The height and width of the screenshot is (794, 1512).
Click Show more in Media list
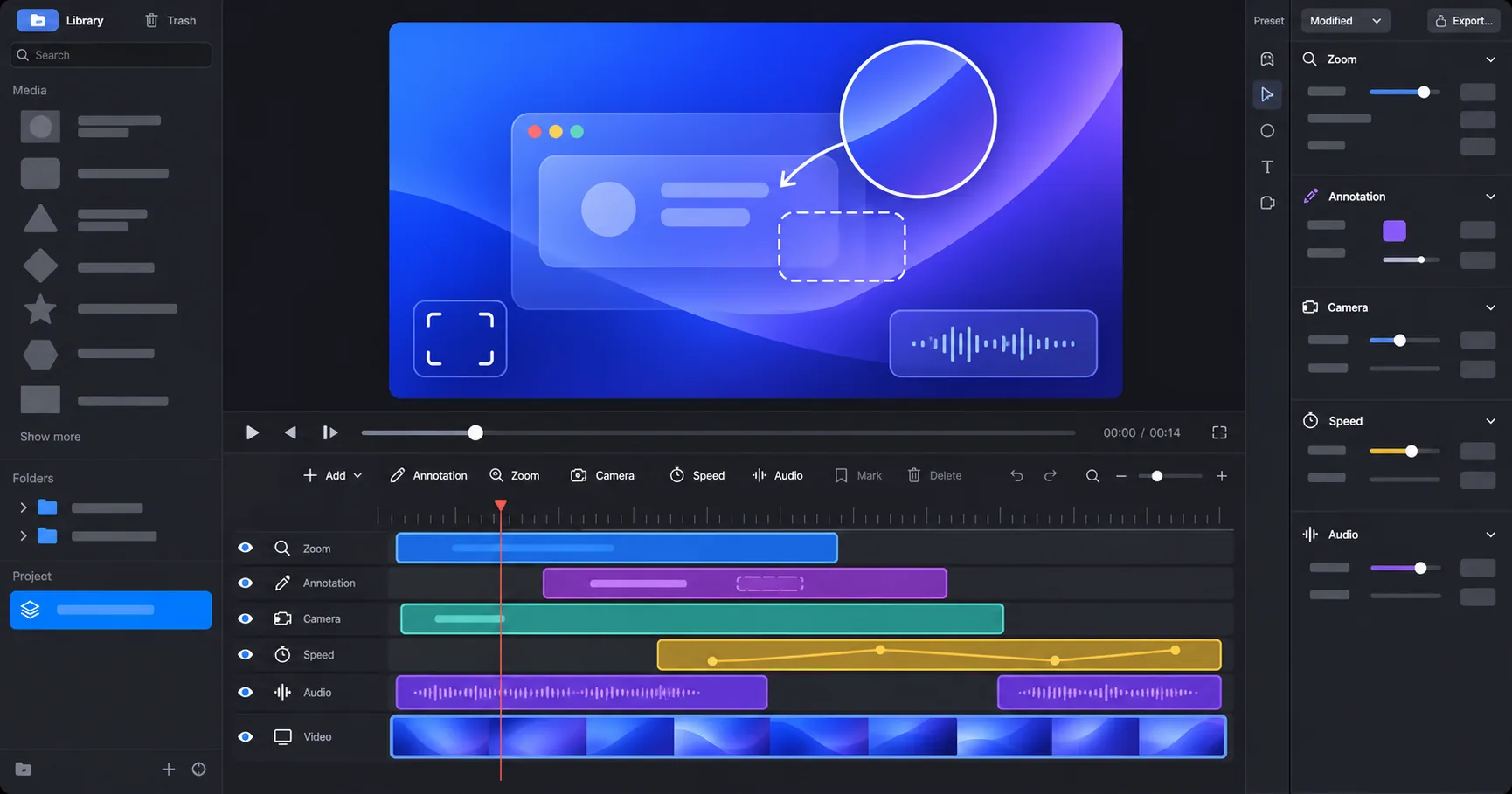(50, 437)
